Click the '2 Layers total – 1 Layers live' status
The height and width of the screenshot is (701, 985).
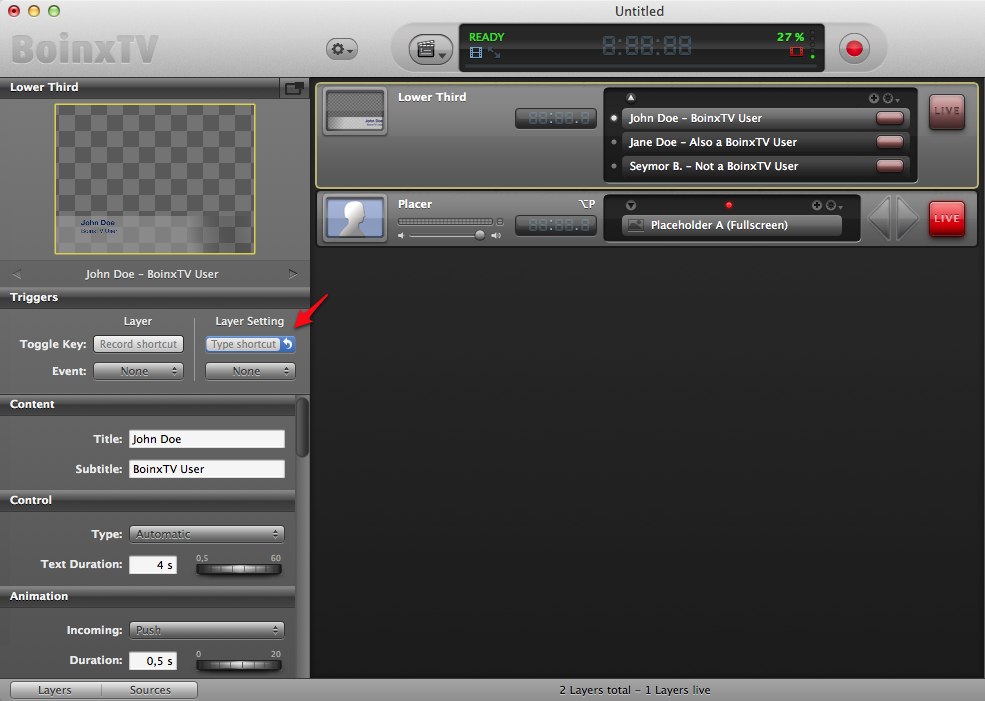click(634, 690)
